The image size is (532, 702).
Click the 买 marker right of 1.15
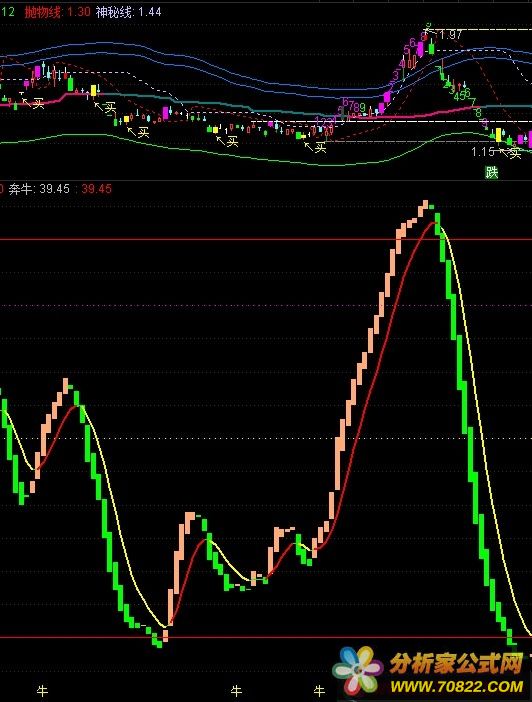click(511, 153)
